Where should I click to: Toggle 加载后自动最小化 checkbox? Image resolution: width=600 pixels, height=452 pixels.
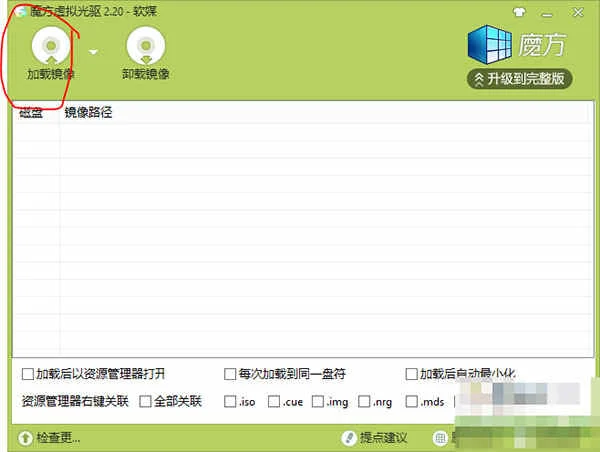click(x=411, y=374)
